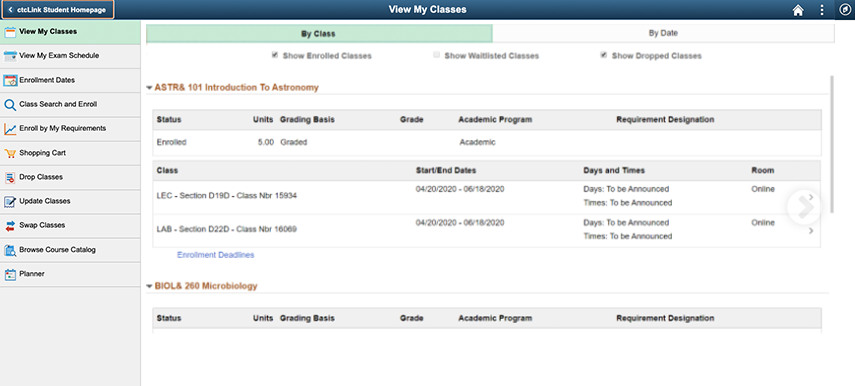Collapse BIOL& 260 Microbiology section

coord(149,286)
